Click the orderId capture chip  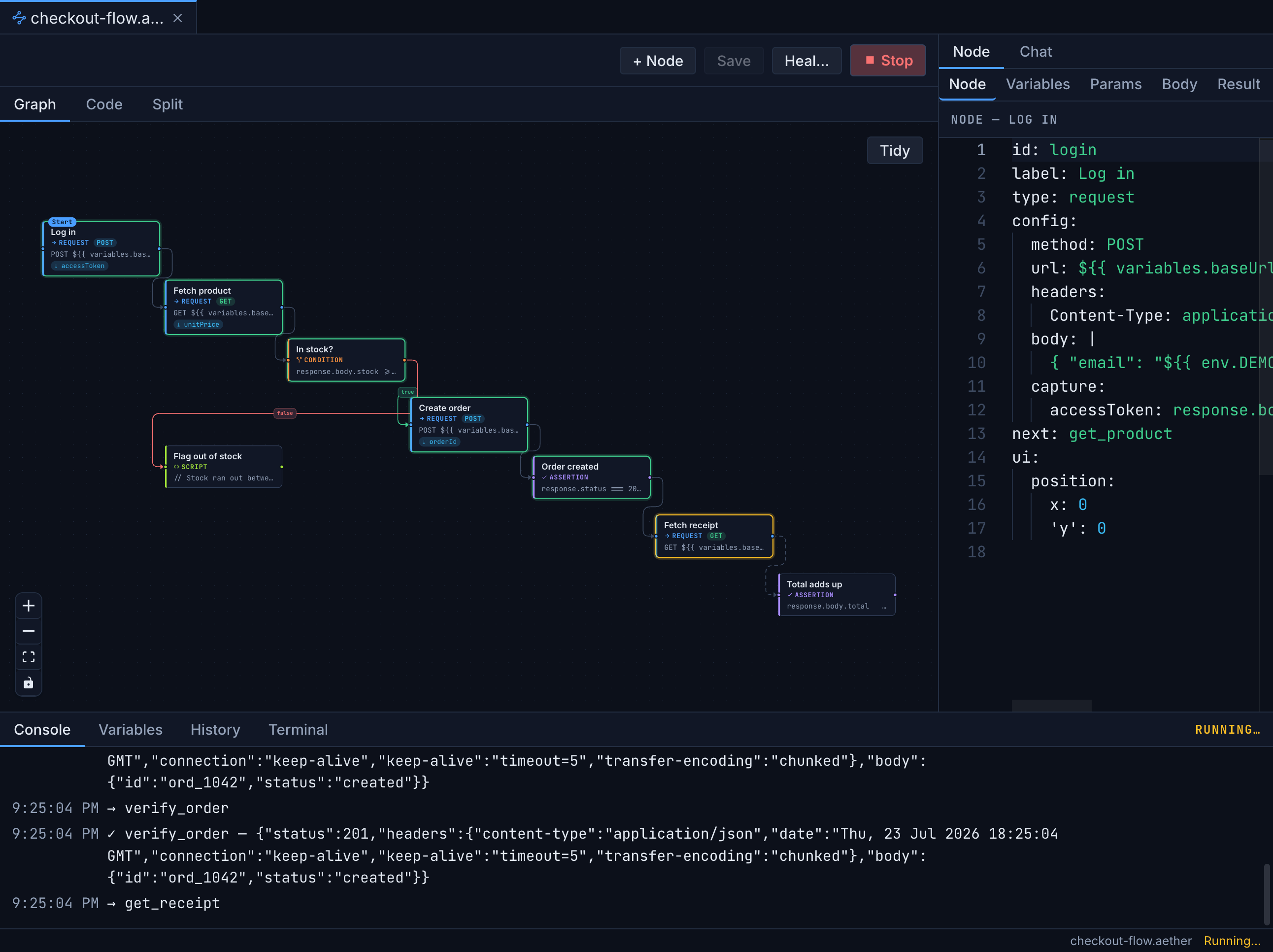[439, 442]
